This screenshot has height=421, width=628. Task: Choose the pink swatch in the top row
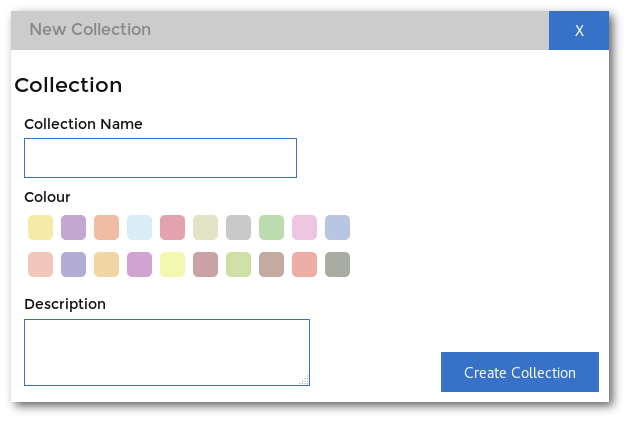(x=304, y=228)
